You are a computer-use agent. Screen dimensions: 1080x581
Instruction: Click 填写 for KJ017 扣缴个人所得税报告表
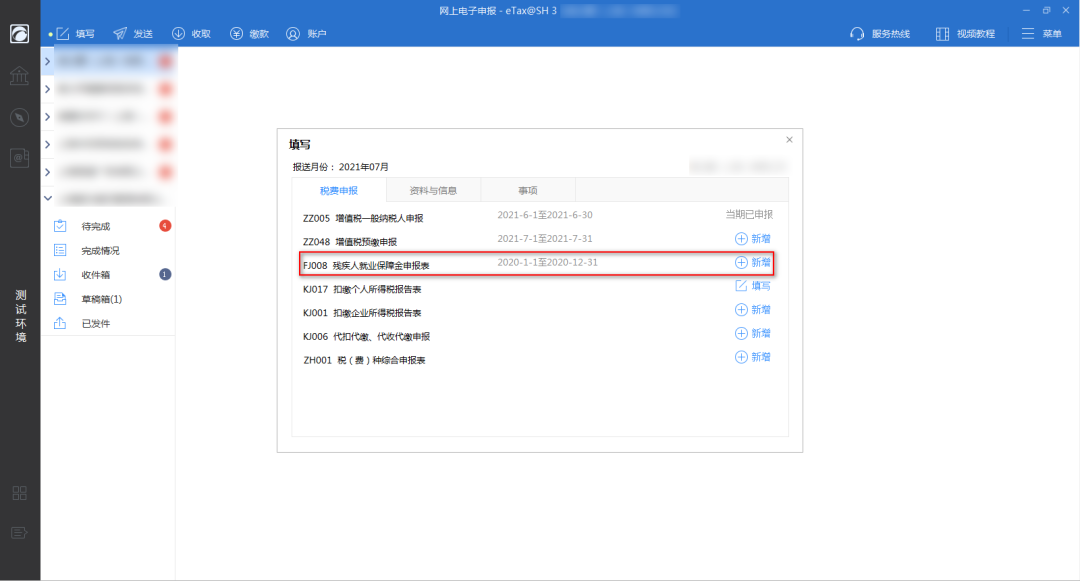753,286
